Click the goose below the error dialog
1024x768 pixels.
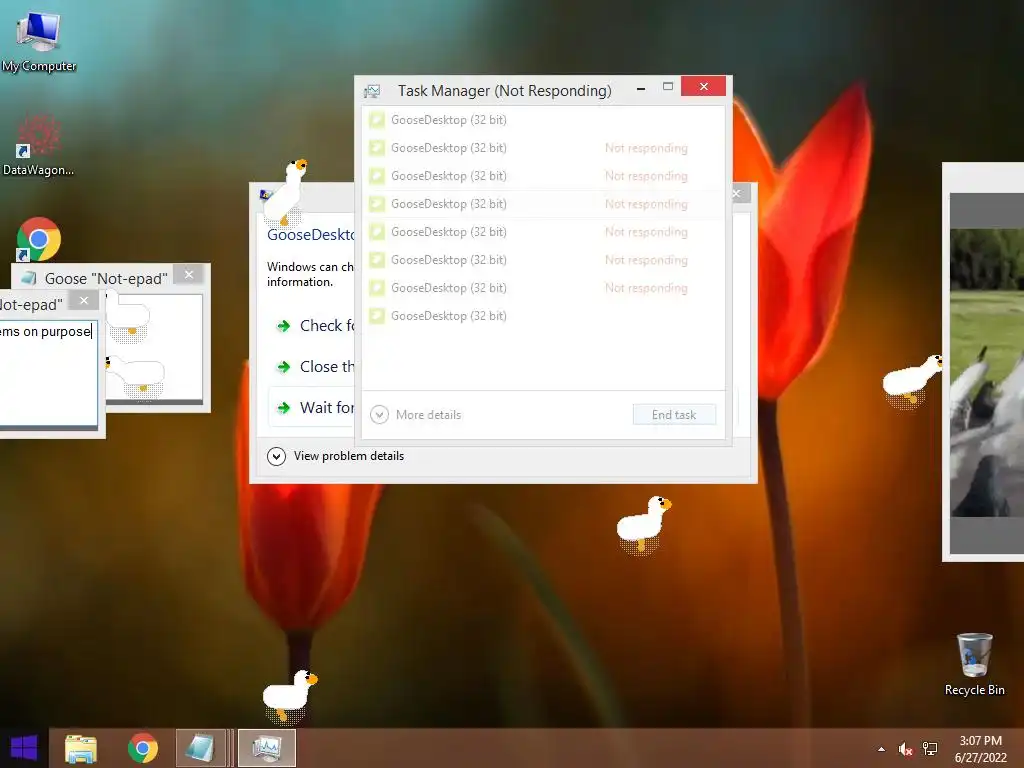643,525
